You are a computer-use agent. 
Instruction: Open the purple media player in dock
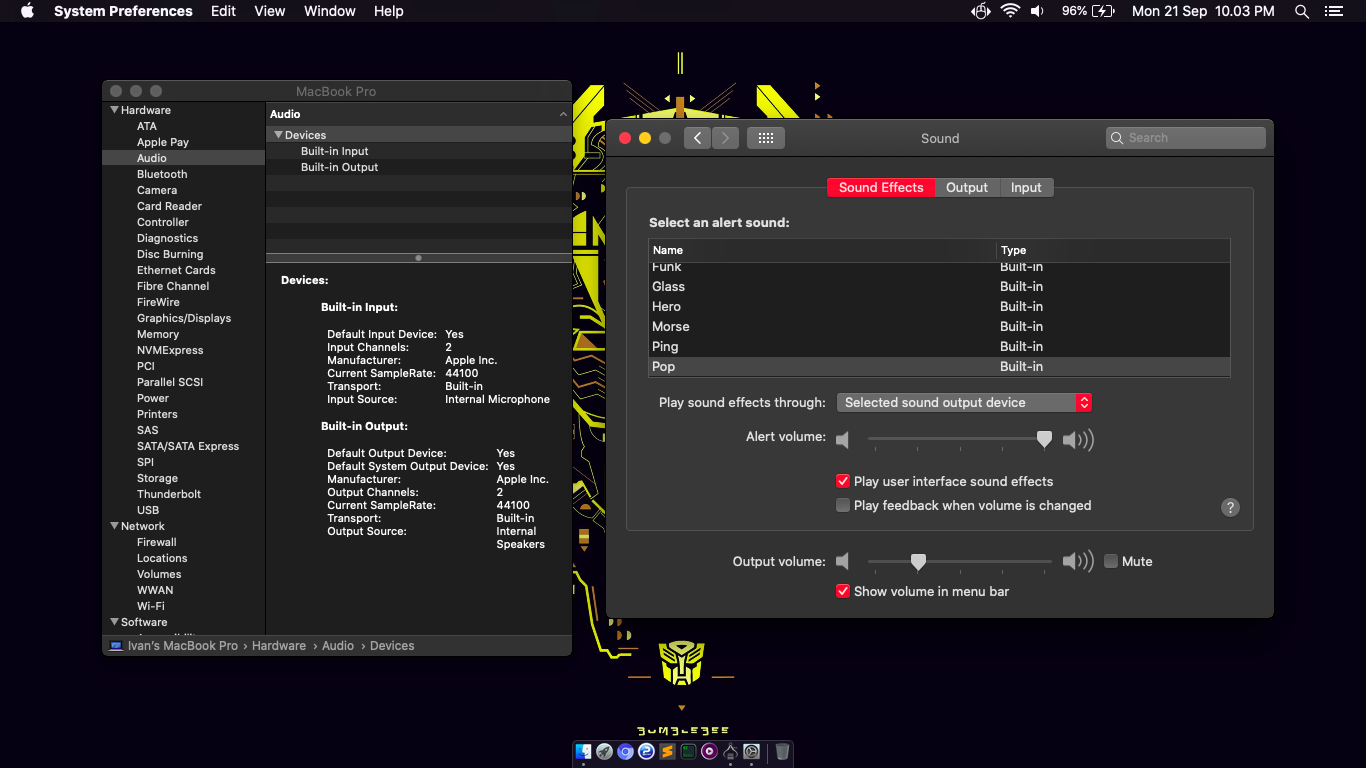pos(709,751)
